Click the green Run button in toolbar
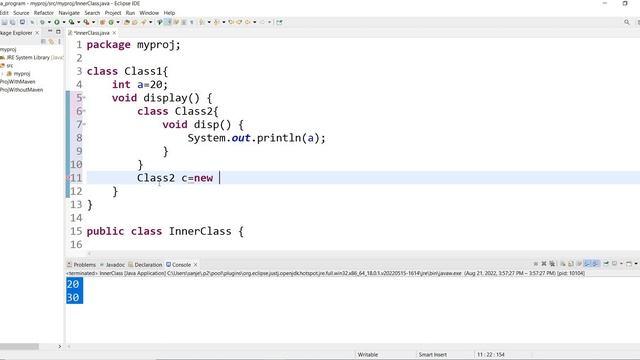 tap(57, 22)
